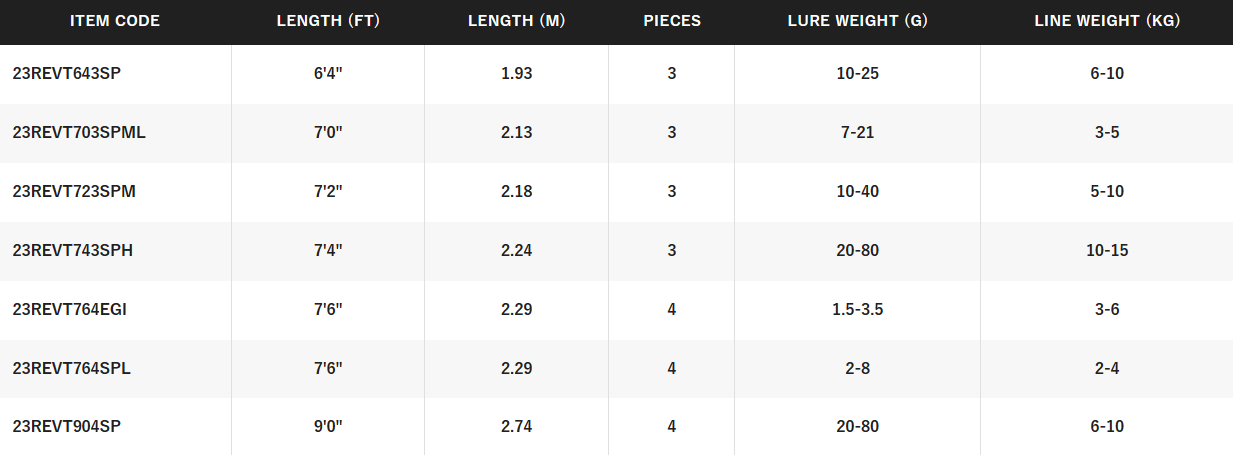Click the 2-4 line weight cell
This screenshot has height=455, width=1233.
[1107, 369]
